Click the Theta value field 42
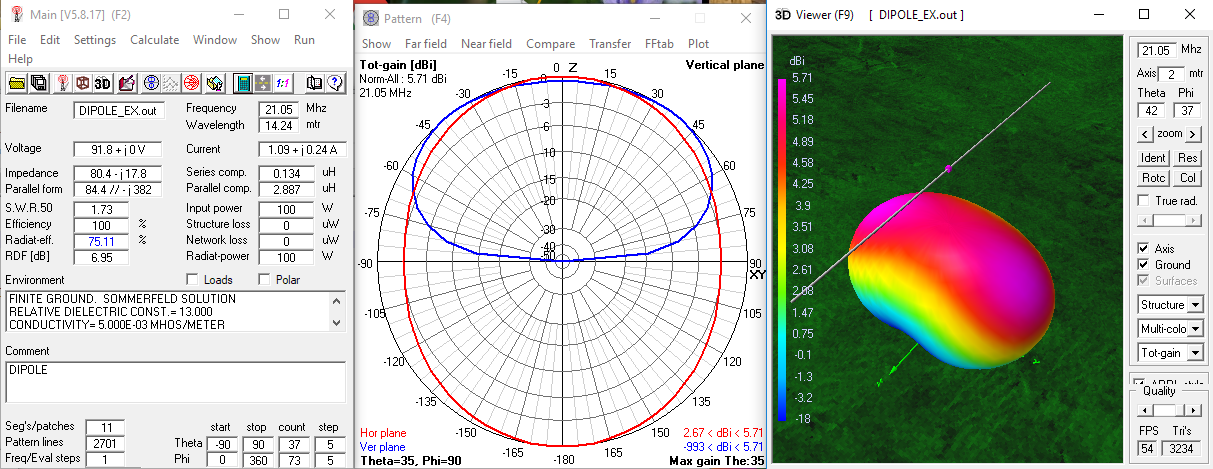 click(x=1152, y=110)
